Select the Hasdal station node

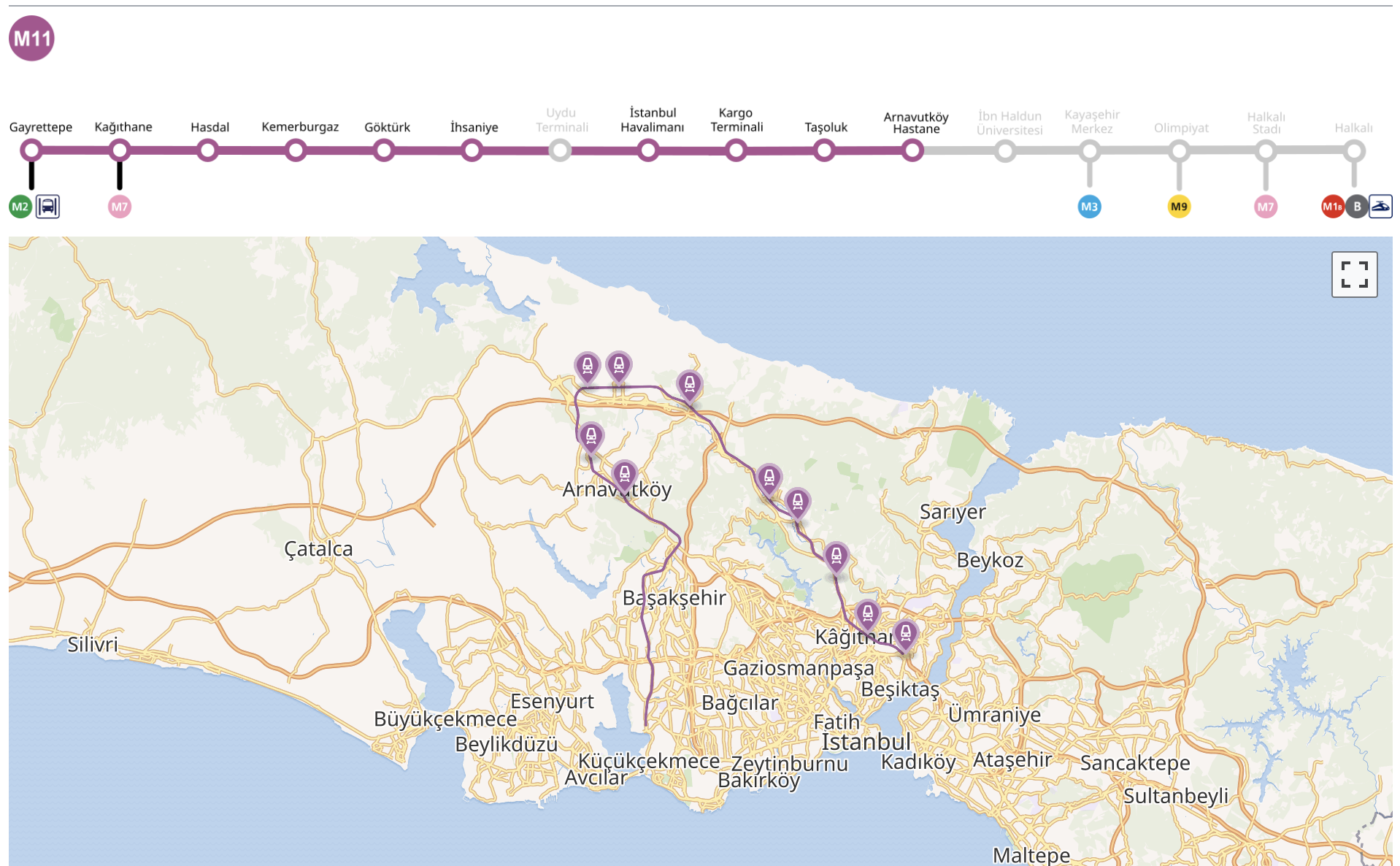208,151
